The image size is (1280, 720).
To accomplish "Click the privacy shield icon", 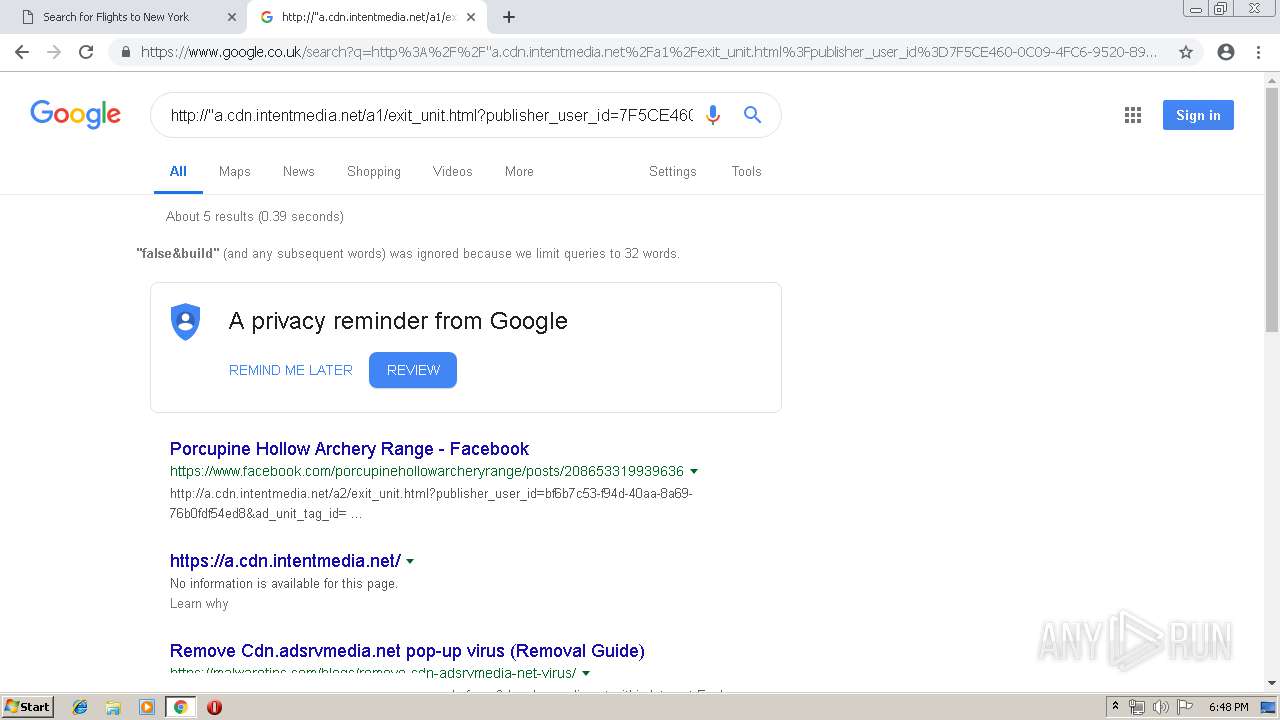I will 186,322.
